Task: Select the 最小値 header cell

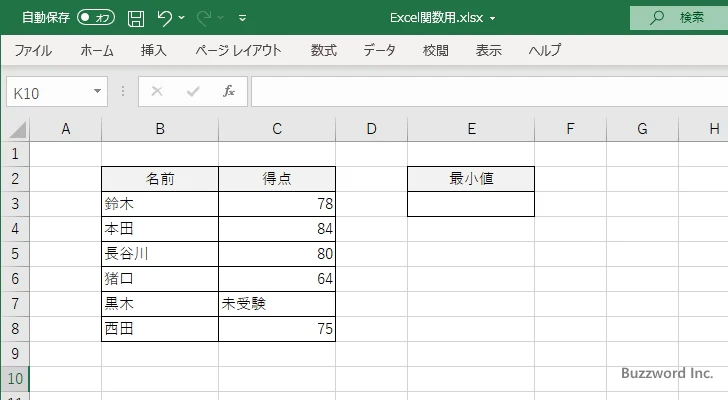Action: point(471,179)
